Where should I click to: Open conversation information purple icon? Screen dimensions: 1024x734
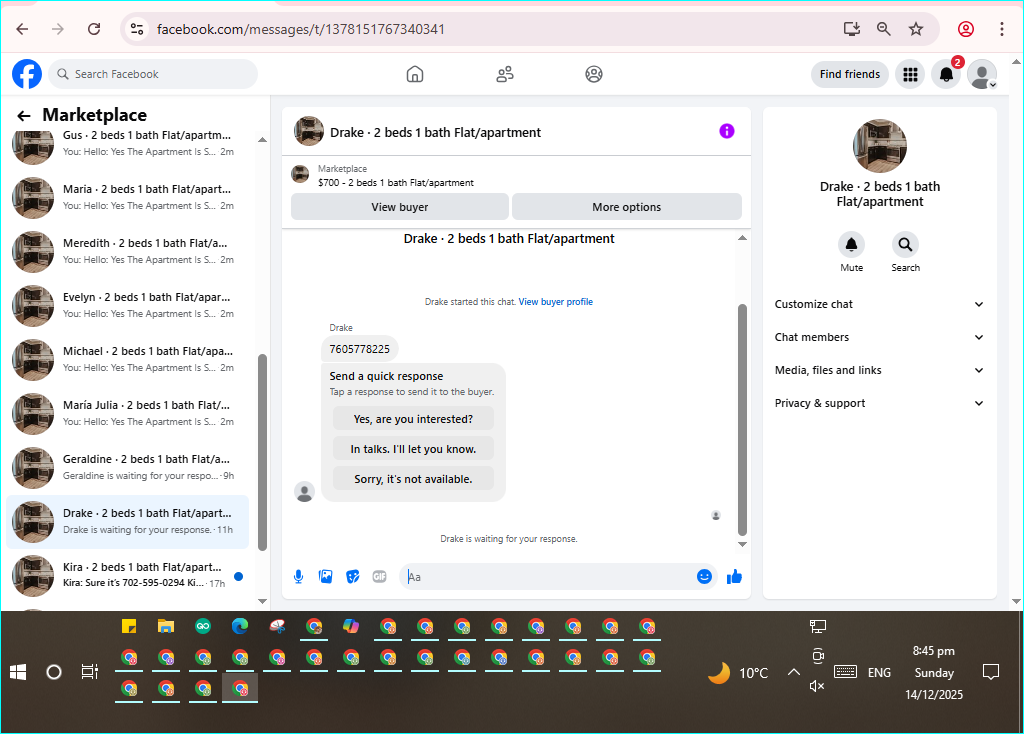727,131
